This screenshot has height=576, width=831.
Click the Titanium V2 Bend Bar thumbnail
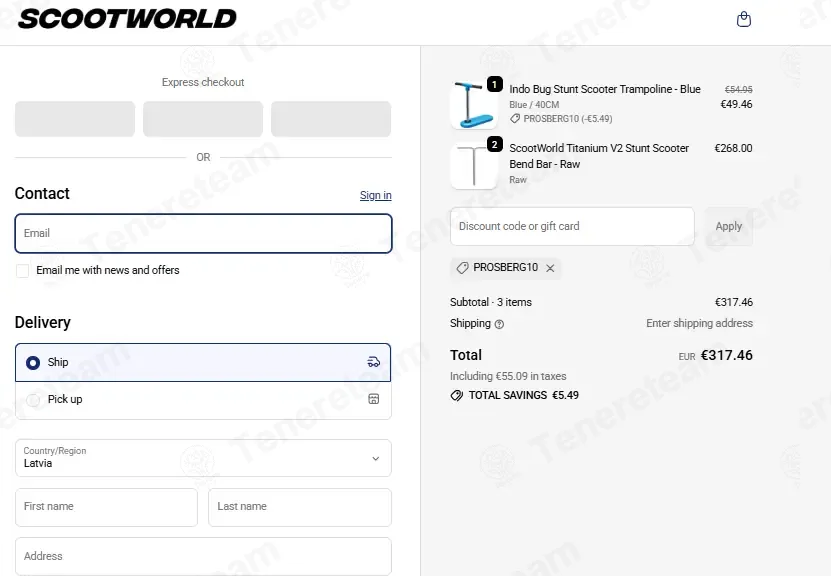tap(474, 165)
